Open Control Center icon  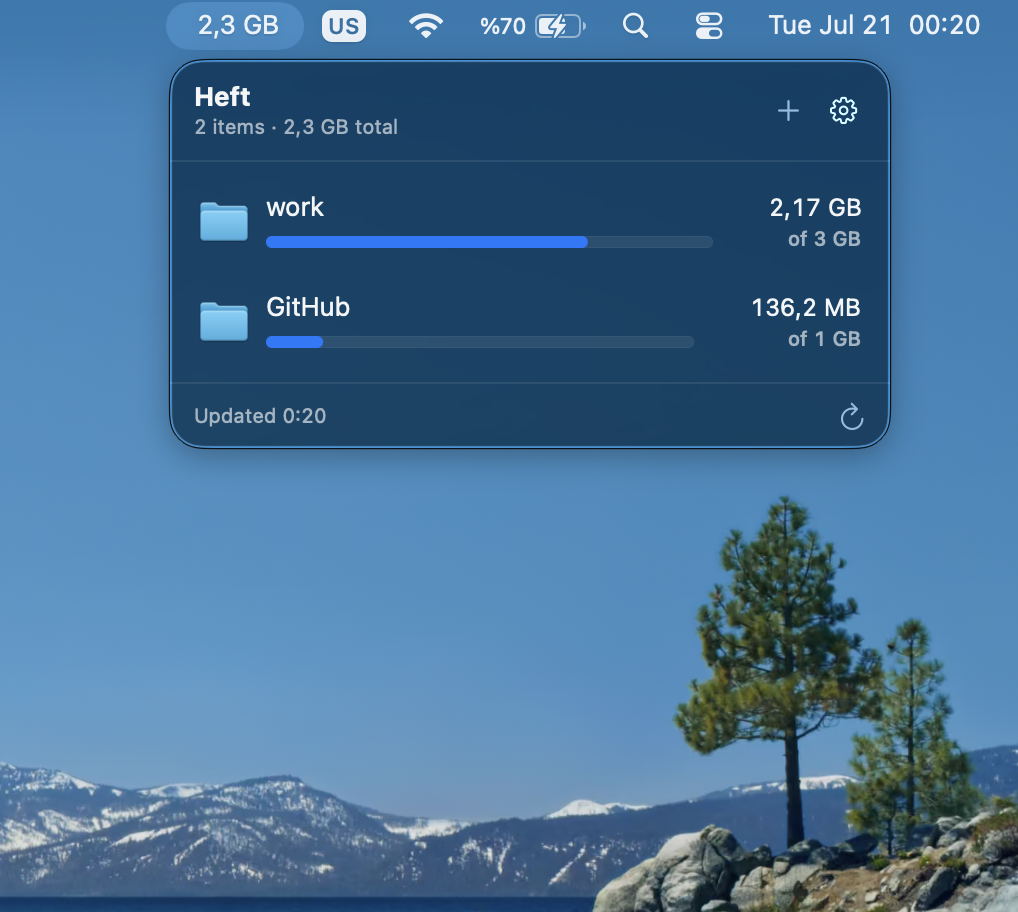pos(708,26)
